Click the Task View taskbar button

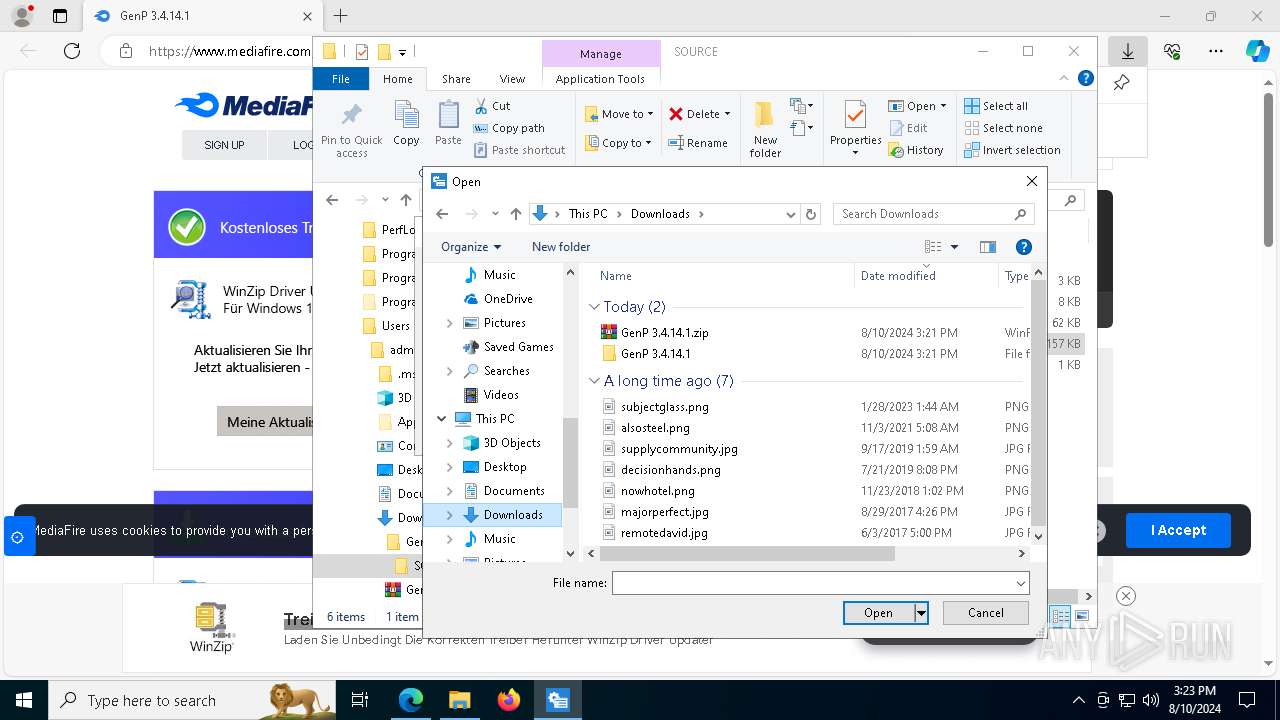360,700
